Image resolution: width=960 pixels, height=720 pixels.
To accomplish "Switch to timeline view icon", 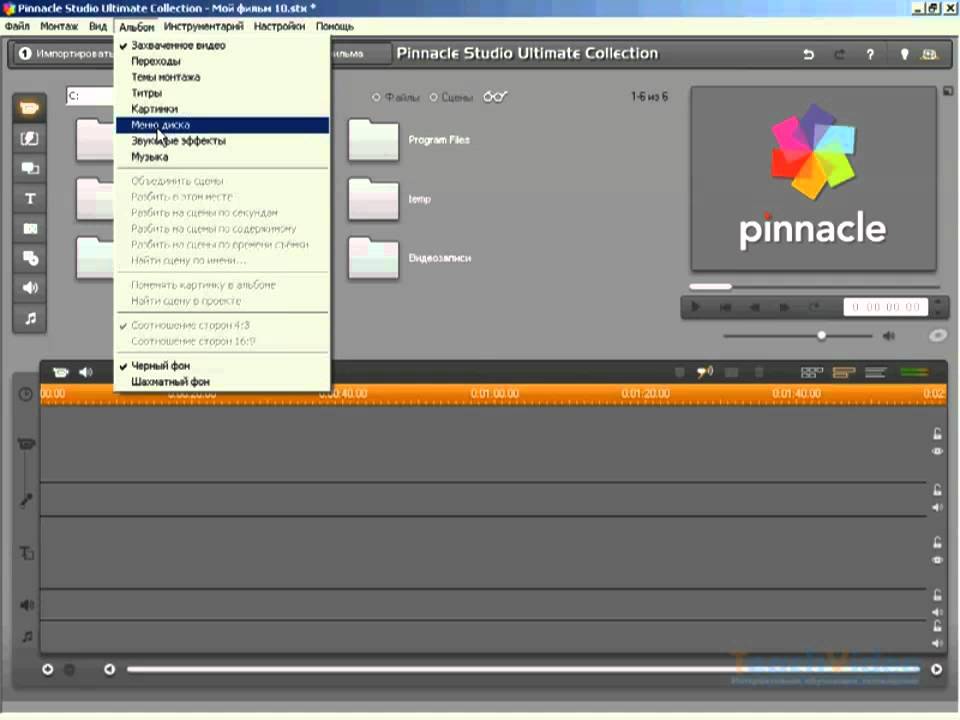I will click(x=844, y=372).
